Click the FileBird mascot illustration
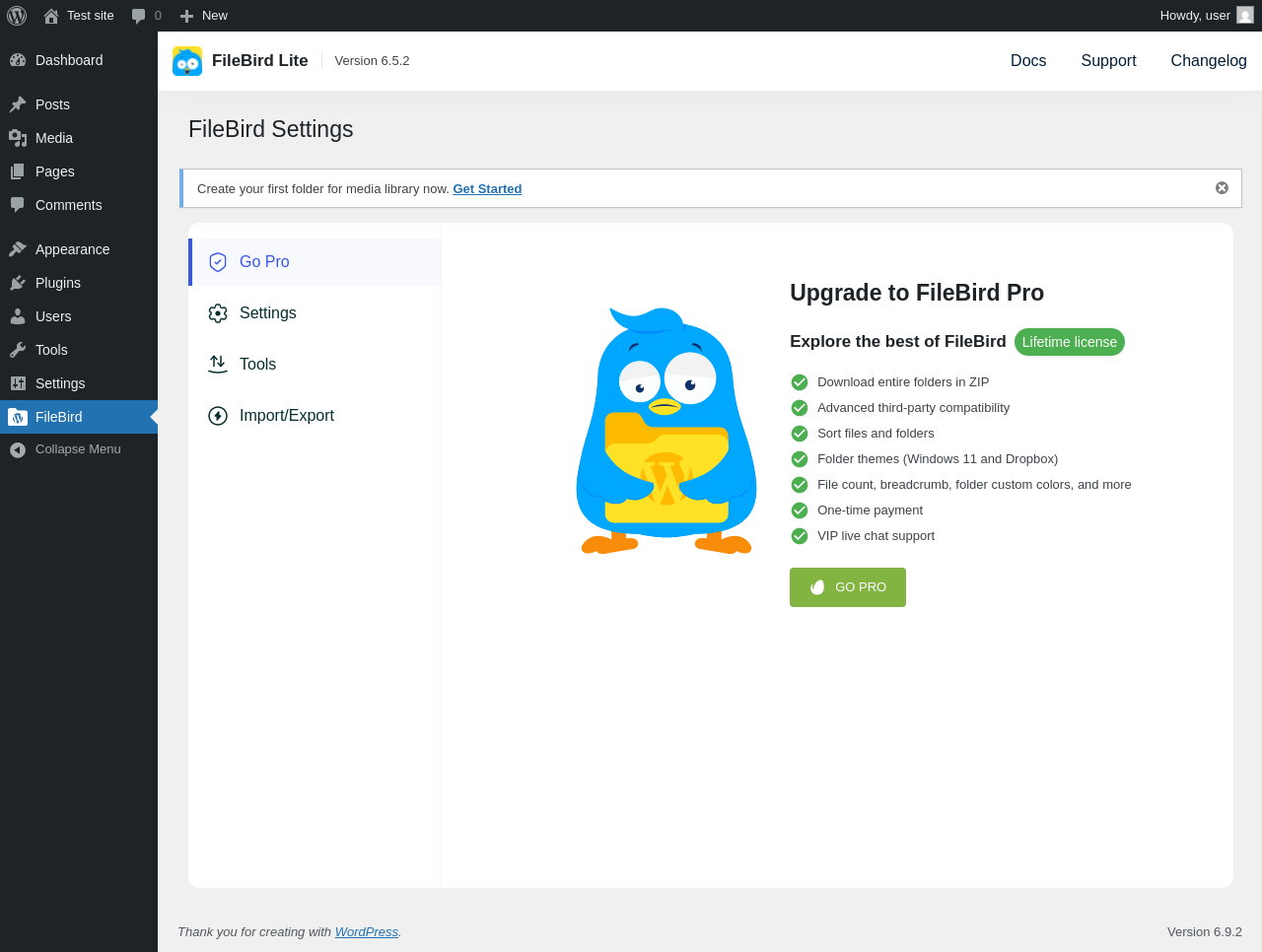The image size is (1262, 952). click(666, 431)
